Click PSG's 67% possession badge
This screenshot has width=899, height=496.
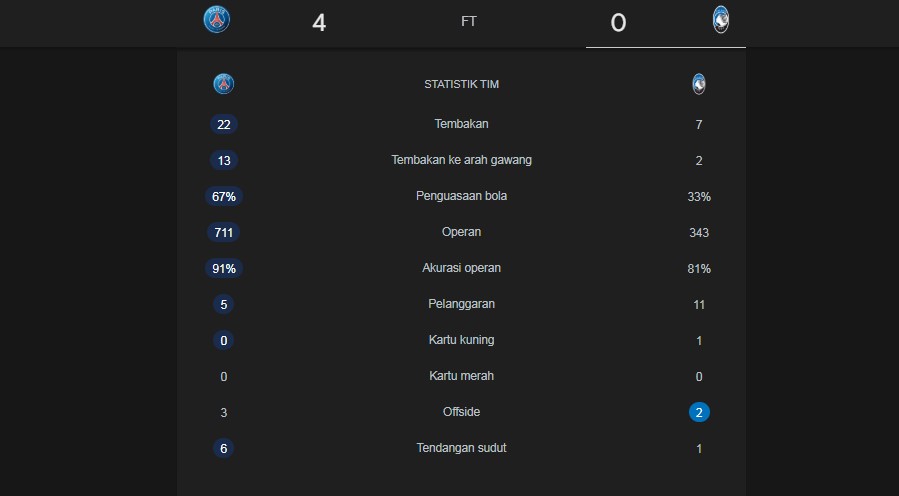224,197
